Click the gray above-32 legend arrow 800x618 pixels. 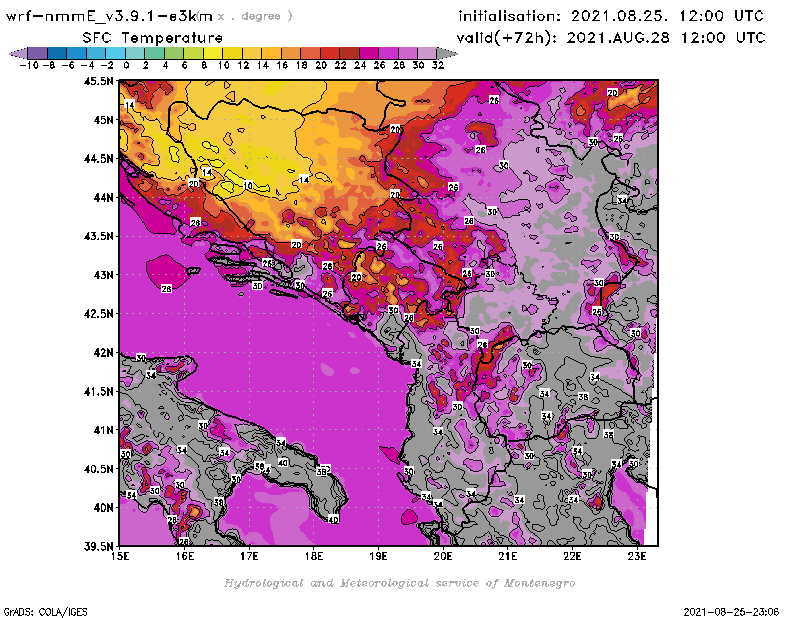pyautogui.click(x=447, y=53)
